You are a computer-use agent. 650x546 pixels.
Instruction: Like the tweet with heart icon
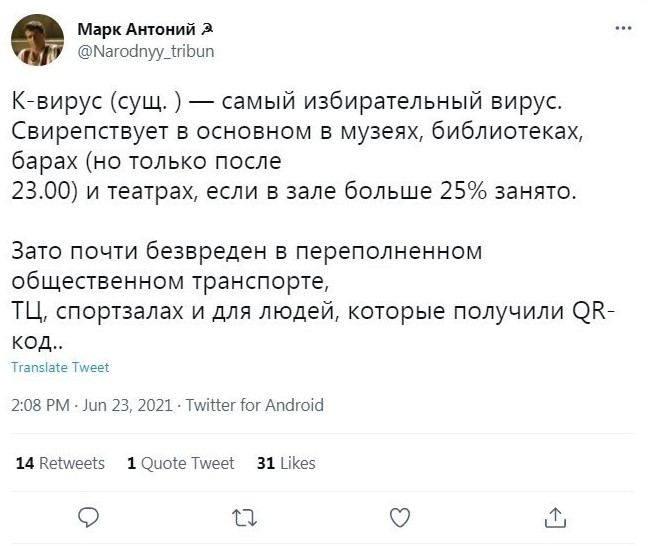[x=399, y=517]
